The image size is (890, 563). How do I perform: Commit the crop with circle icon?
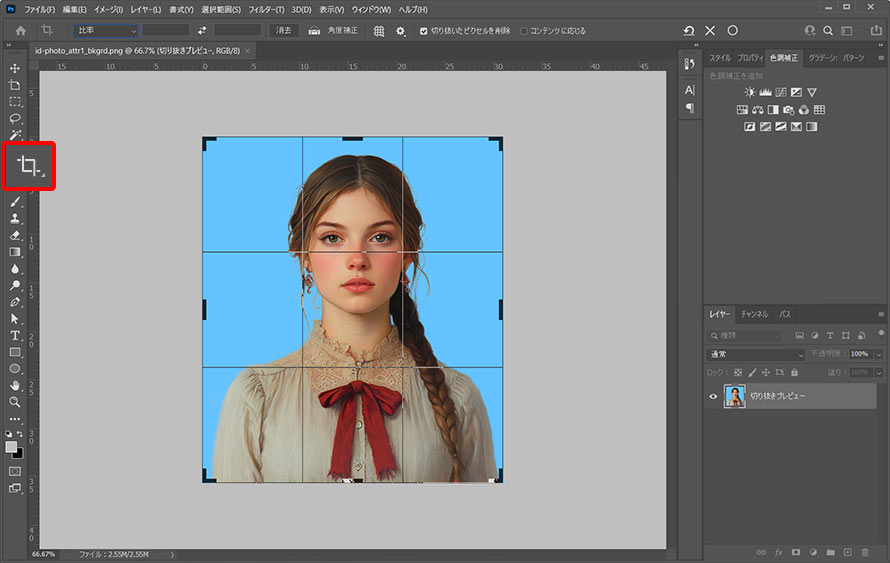coord(733,31)
